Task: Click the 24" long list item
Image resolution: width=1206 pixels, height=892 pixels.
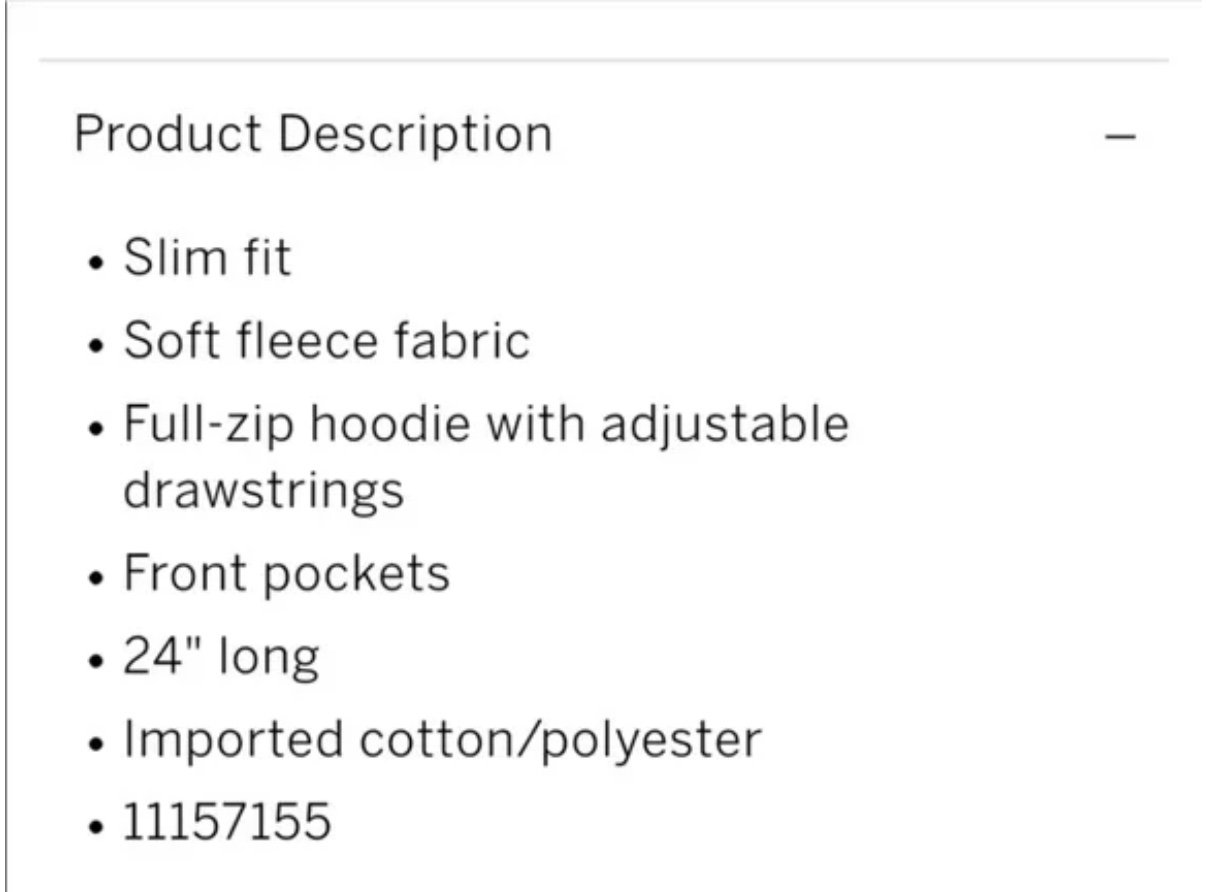Action: tap(221, 657)
